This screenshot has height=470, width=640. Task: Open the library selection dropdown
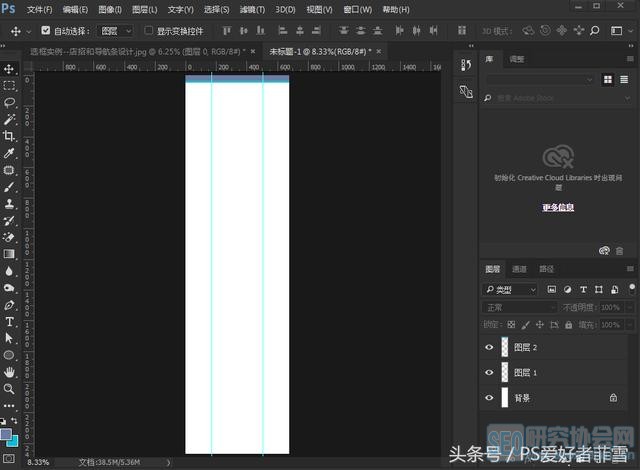540,80
